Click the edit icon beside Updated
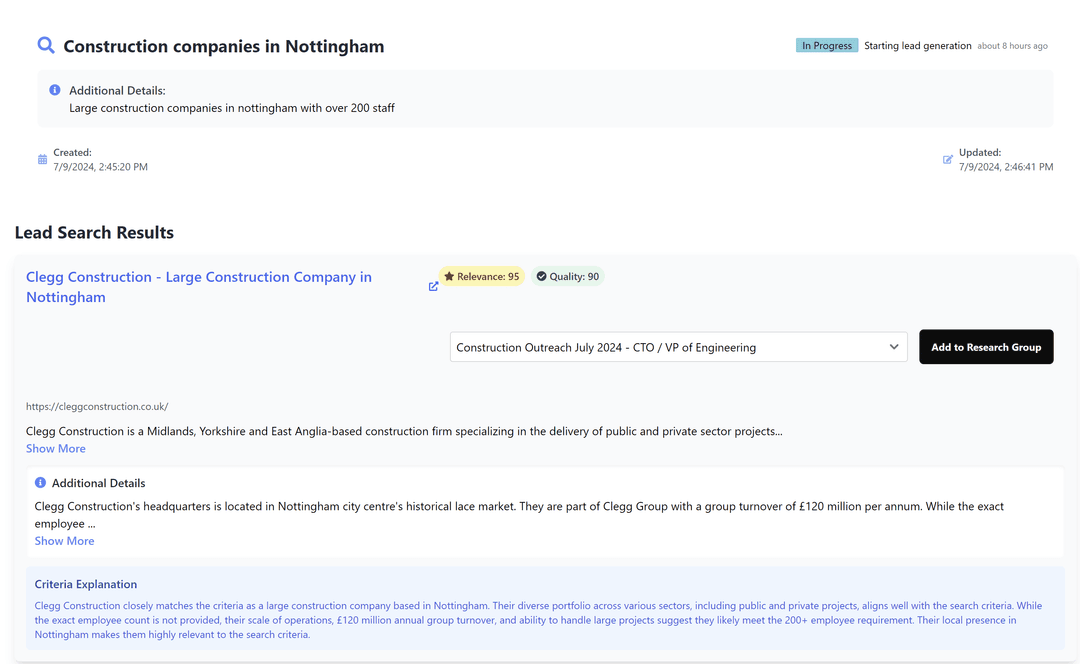Viewport: 1080px width, 664px height. [x=947, y=159]
